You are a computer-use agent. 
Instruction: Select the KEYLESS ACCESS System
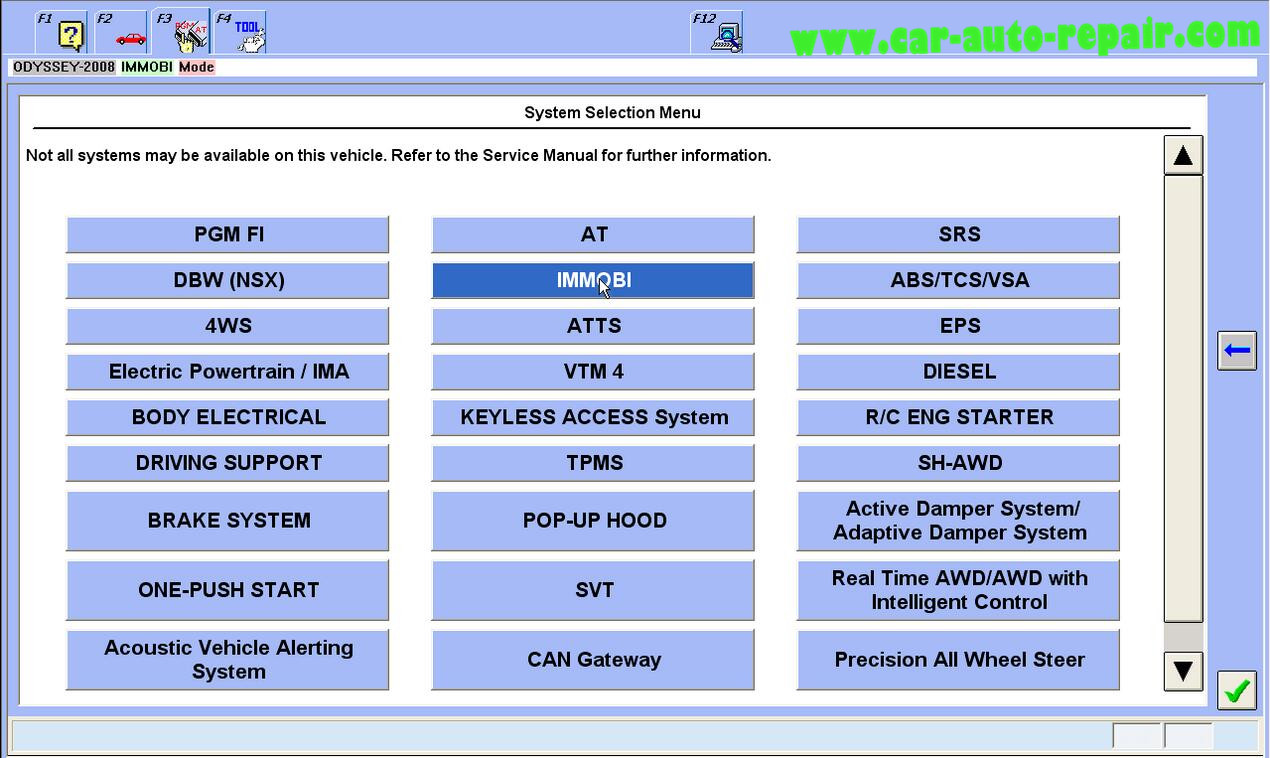coord(593,417)
